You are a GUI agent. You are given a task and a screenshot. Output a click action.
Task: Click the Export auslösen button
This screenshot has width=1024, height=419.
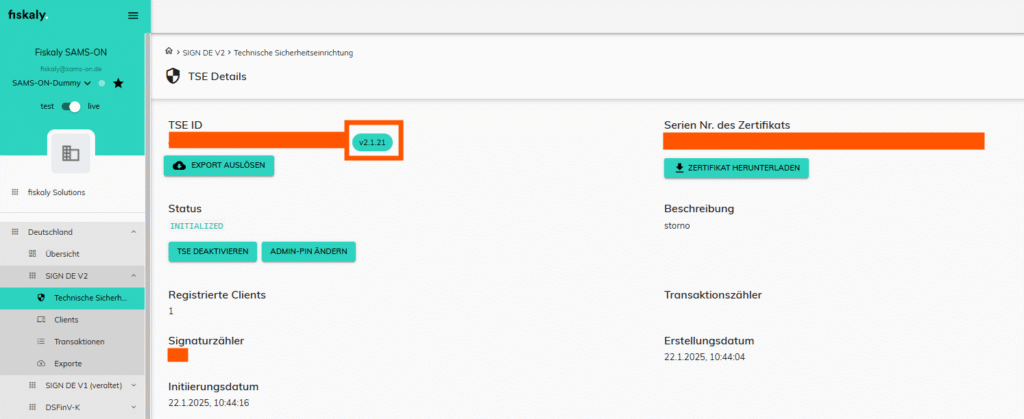click(219, 166)
